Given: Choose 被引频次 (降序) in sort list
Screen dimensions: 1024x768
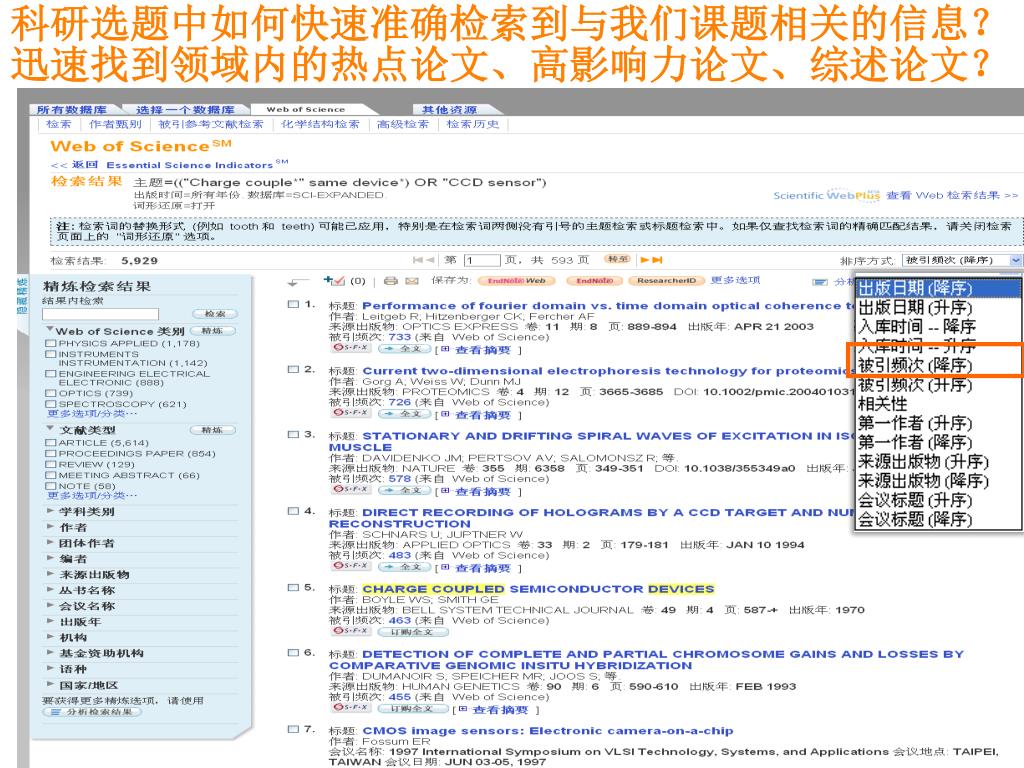Looking at the screenshot, I should (938, 365).
